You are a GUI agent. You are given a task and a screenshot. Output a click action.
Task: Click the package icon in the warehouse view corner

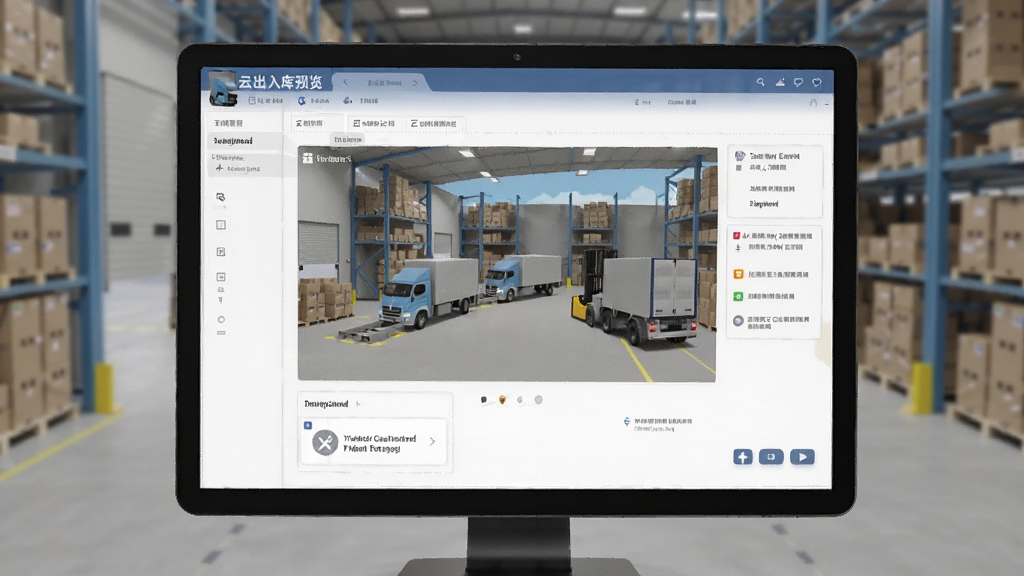(307, 158)
